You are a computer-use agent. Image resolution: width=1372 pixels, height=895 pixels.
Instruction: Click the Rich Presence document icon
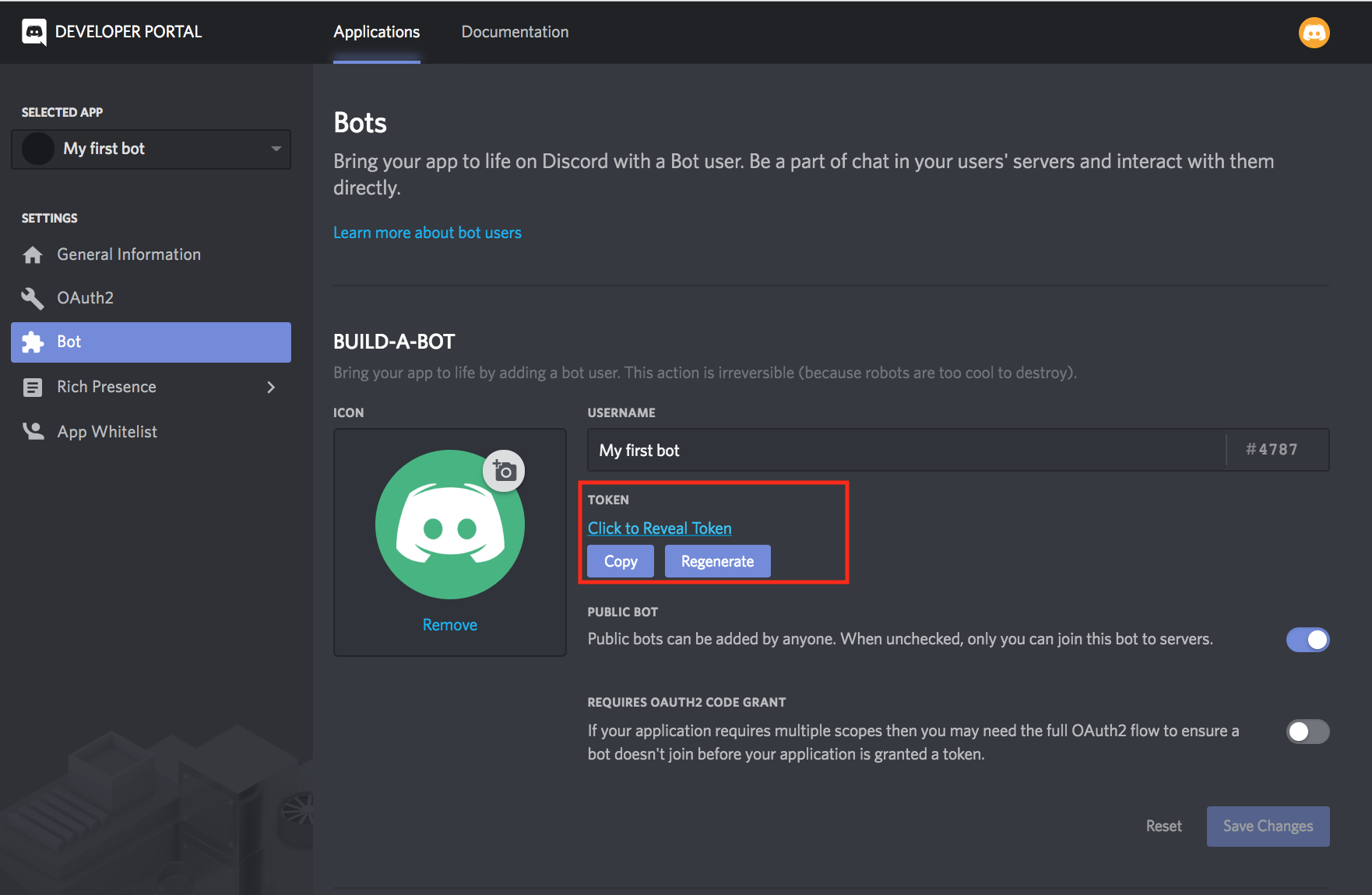[x=33, y=387]
